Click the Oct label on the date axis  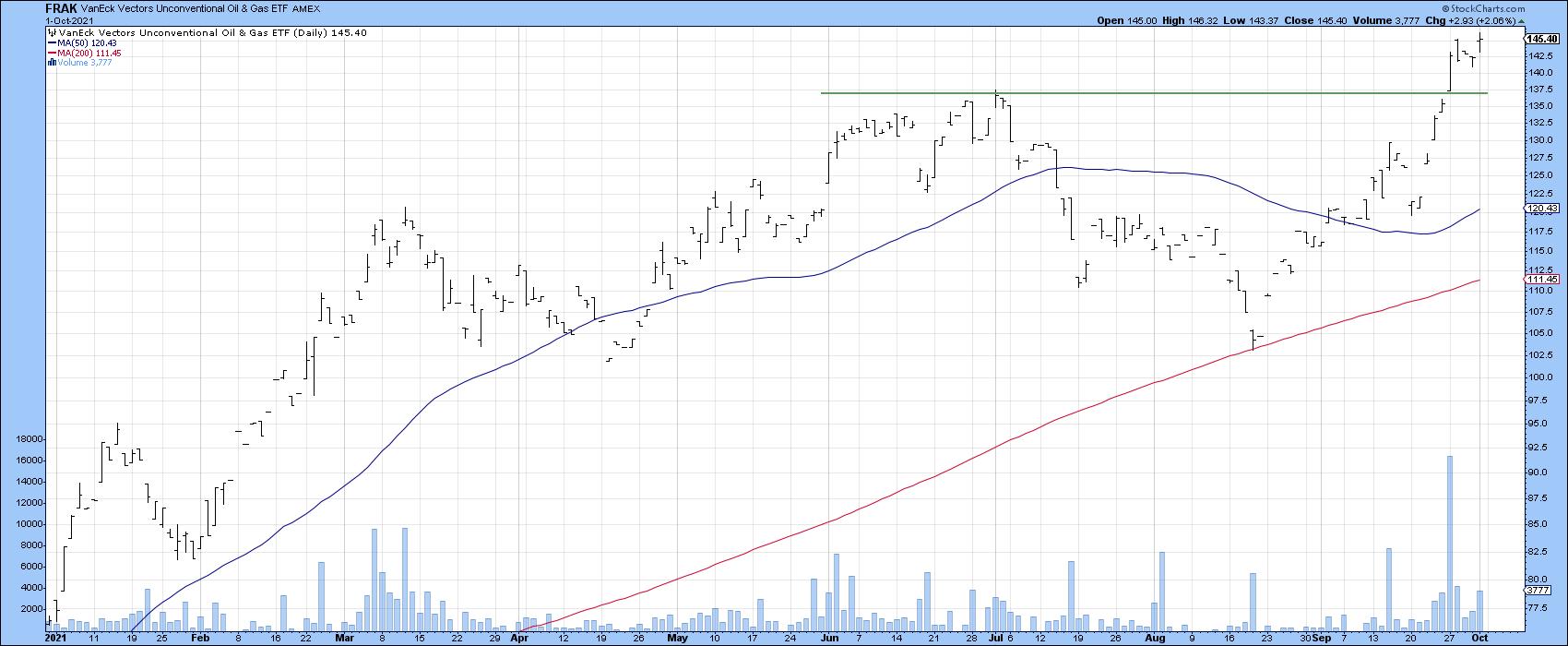[1479, 638]
